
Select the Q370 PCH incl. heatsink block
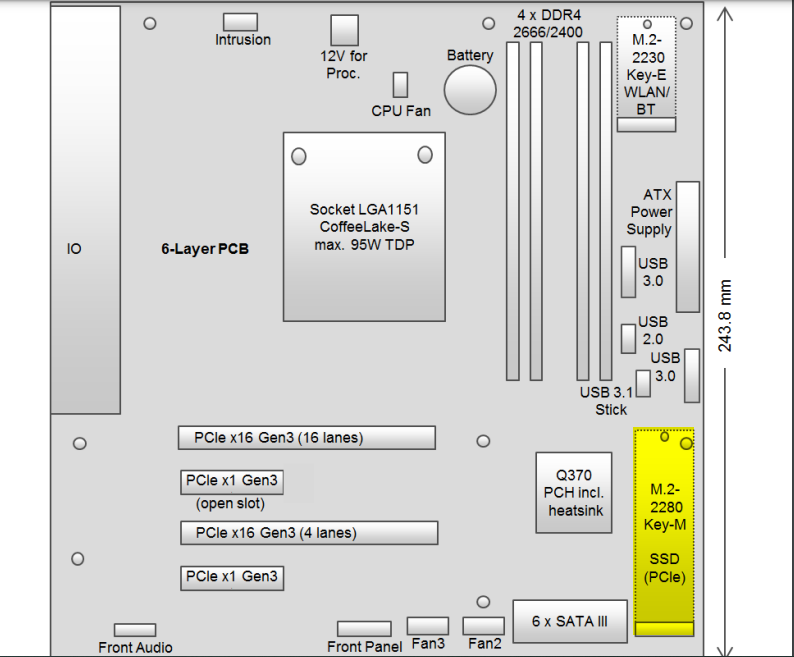[x=574, y=493]
